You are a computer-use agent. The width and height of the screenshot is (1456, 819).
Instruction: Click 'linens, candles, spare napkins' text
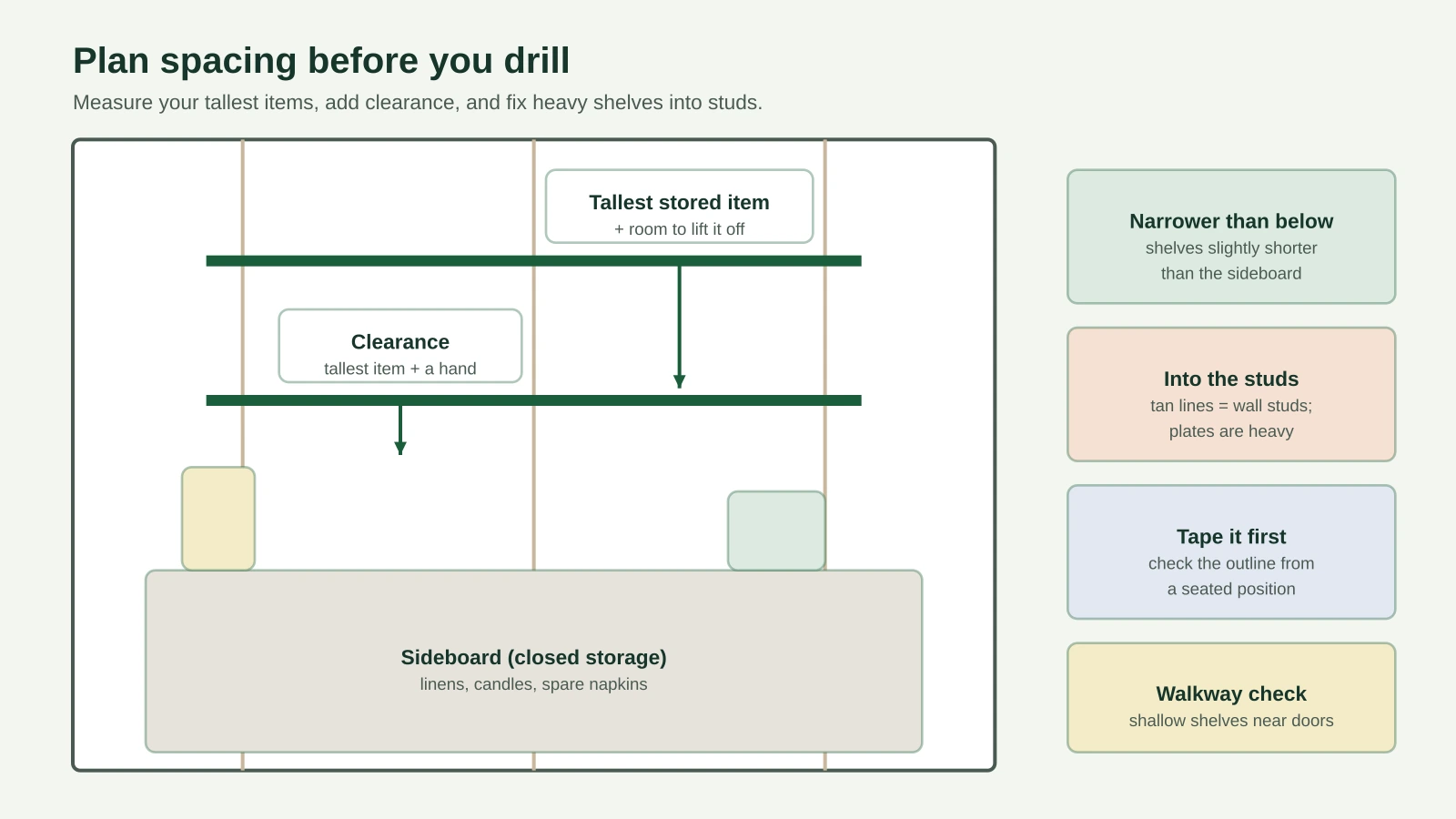(x=534, y=684)
